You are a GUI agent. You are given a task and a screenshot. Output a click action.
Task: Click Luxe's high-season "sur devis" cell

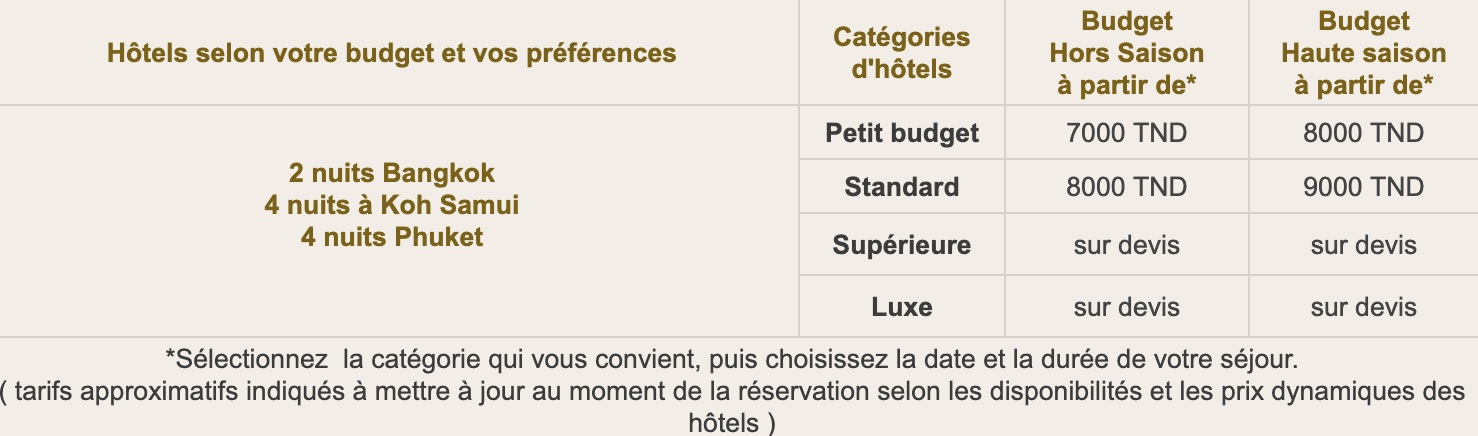(1363, 307)
